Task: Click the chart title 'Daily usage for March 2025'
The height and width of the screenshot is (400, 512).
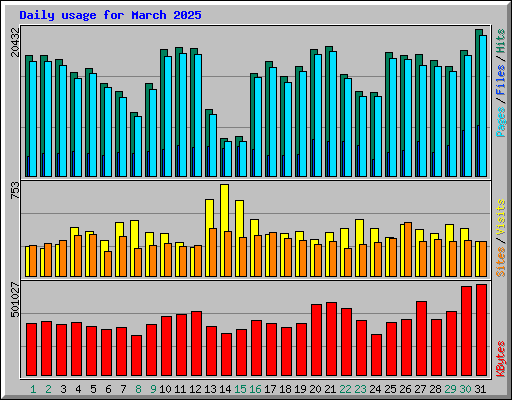Action: tap(110, 15)
